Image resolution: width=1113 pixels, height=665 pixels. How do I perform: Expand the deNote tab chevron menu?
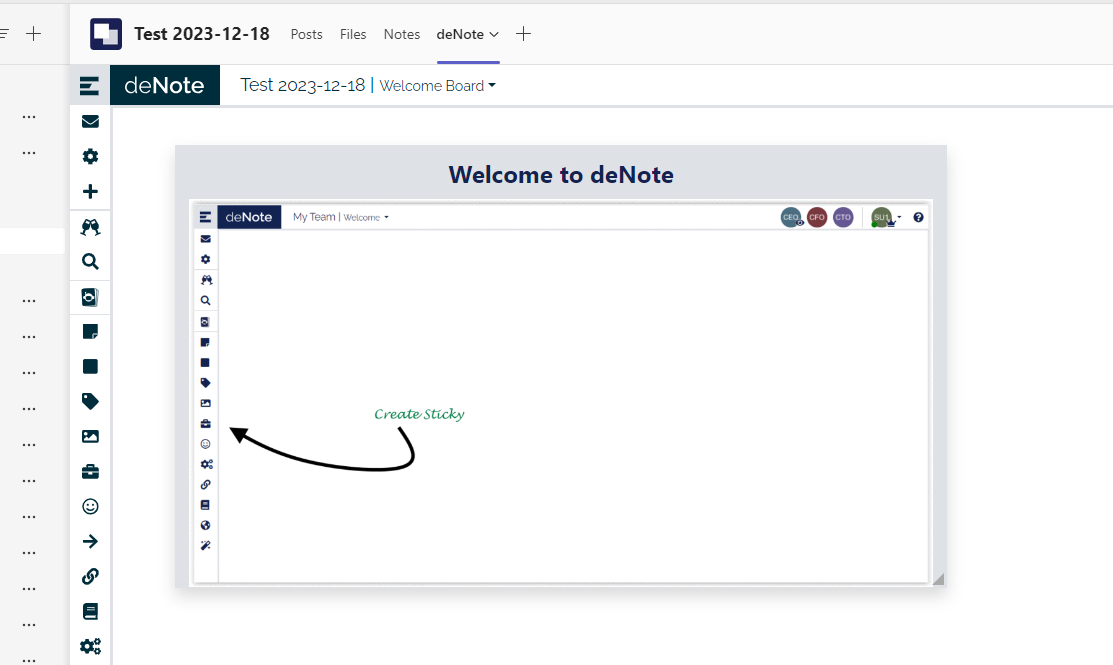494,34
